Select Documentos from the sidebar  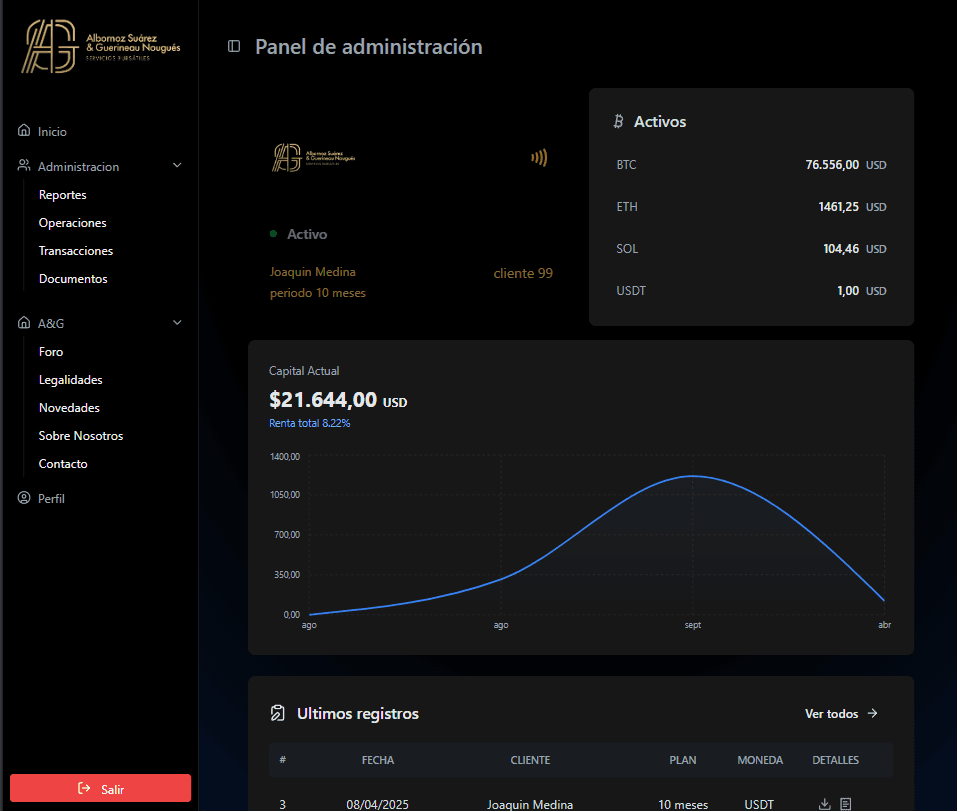click(72, 279)
